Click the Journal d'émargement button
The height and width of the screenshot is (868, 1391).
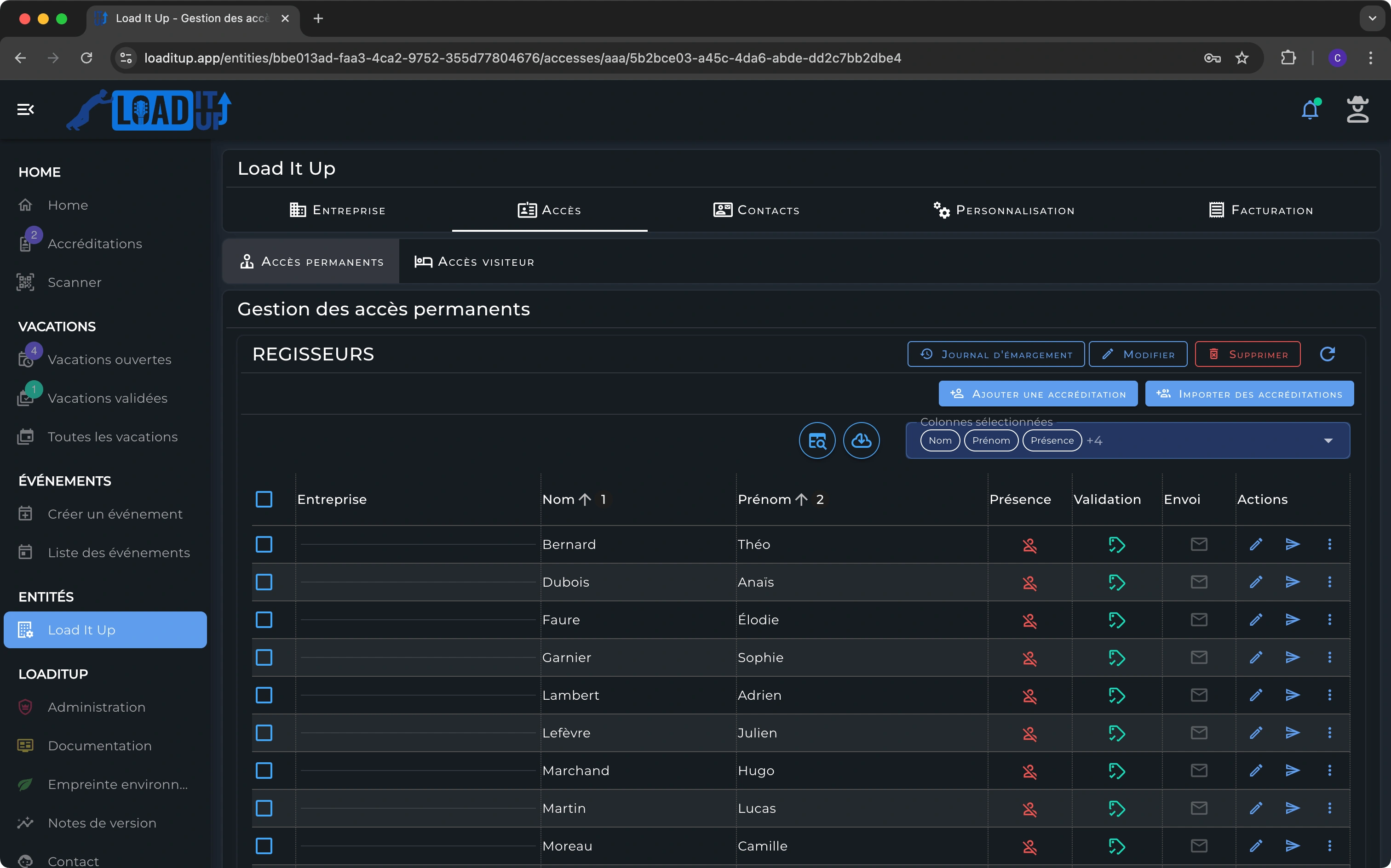995,354
